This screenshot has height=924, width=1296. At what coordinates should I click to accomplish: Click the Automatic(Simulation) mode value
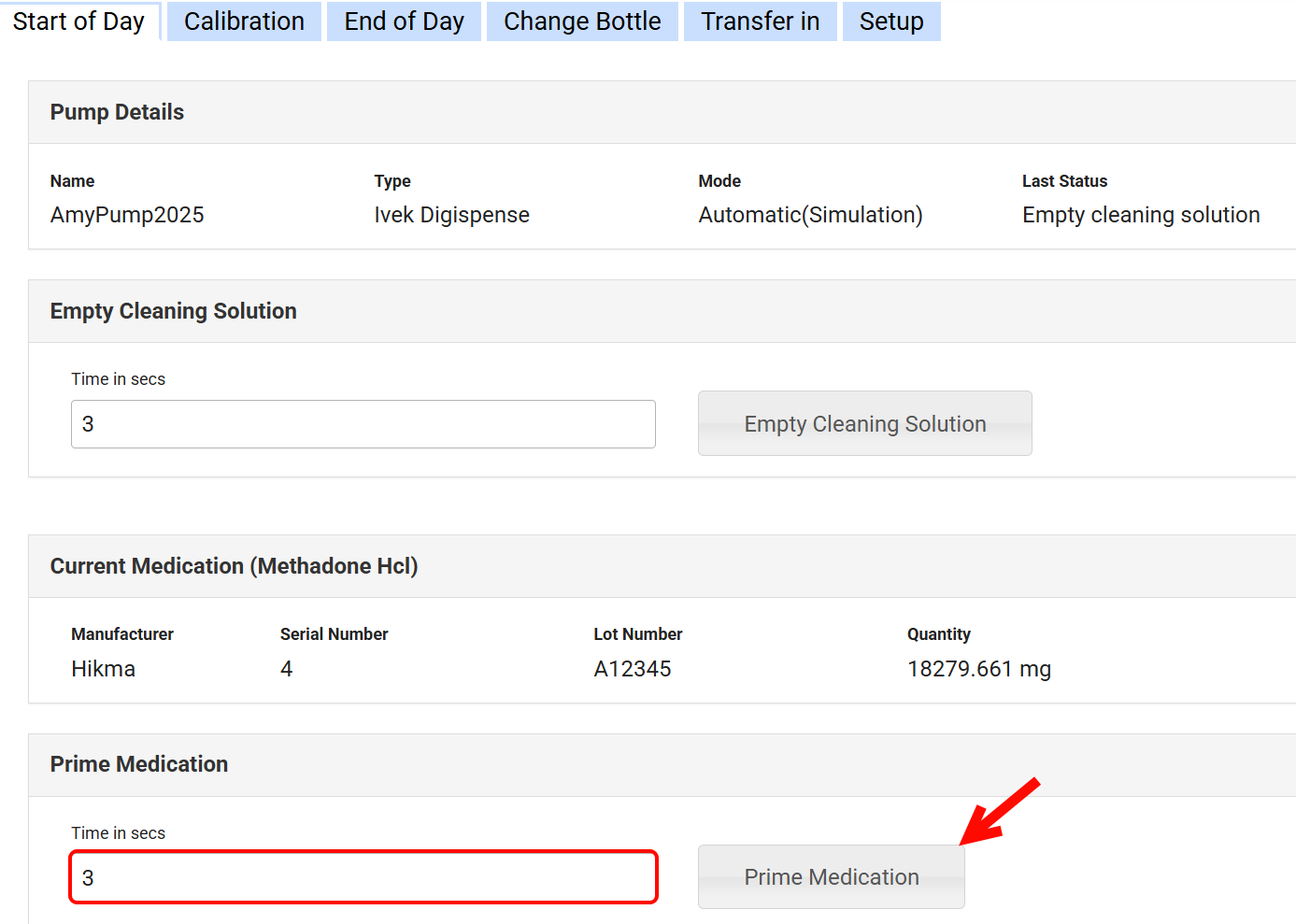(x=810, y=215)
